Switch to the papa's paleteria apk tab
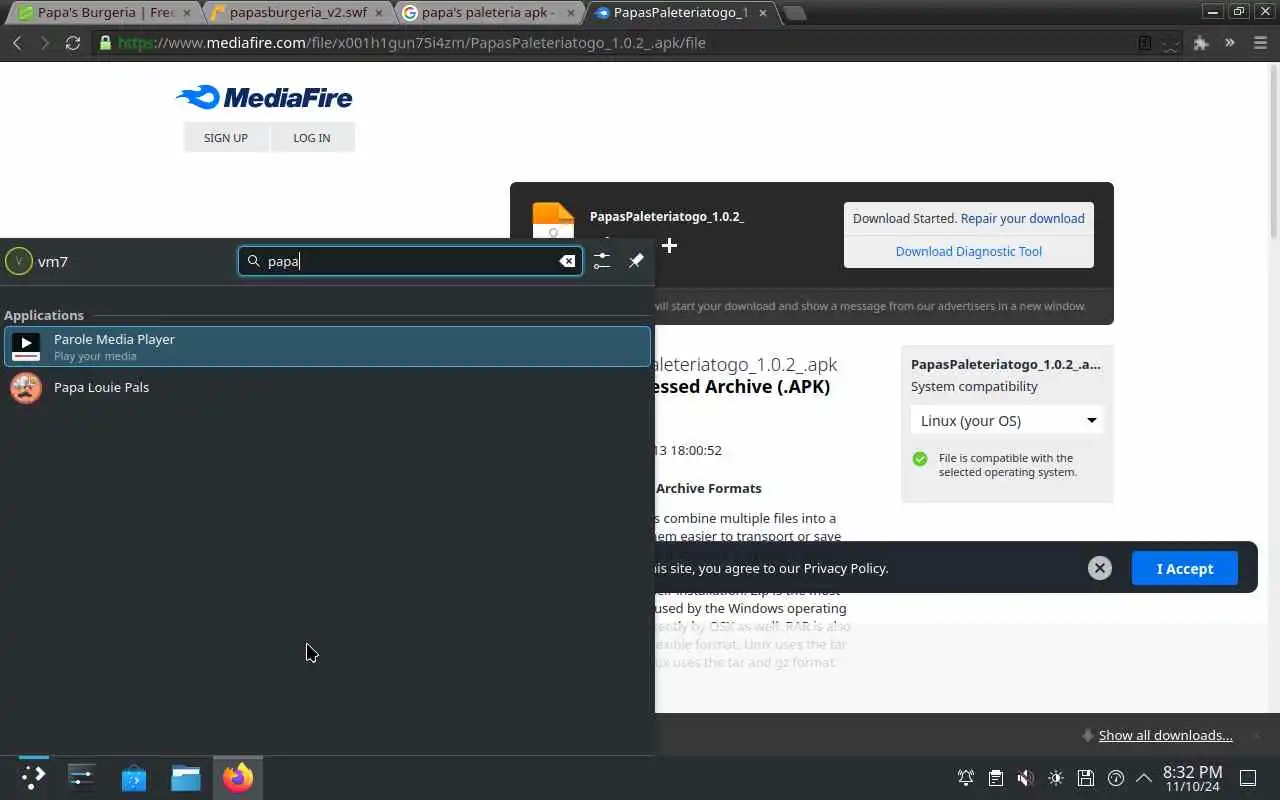 coord(490,13)
